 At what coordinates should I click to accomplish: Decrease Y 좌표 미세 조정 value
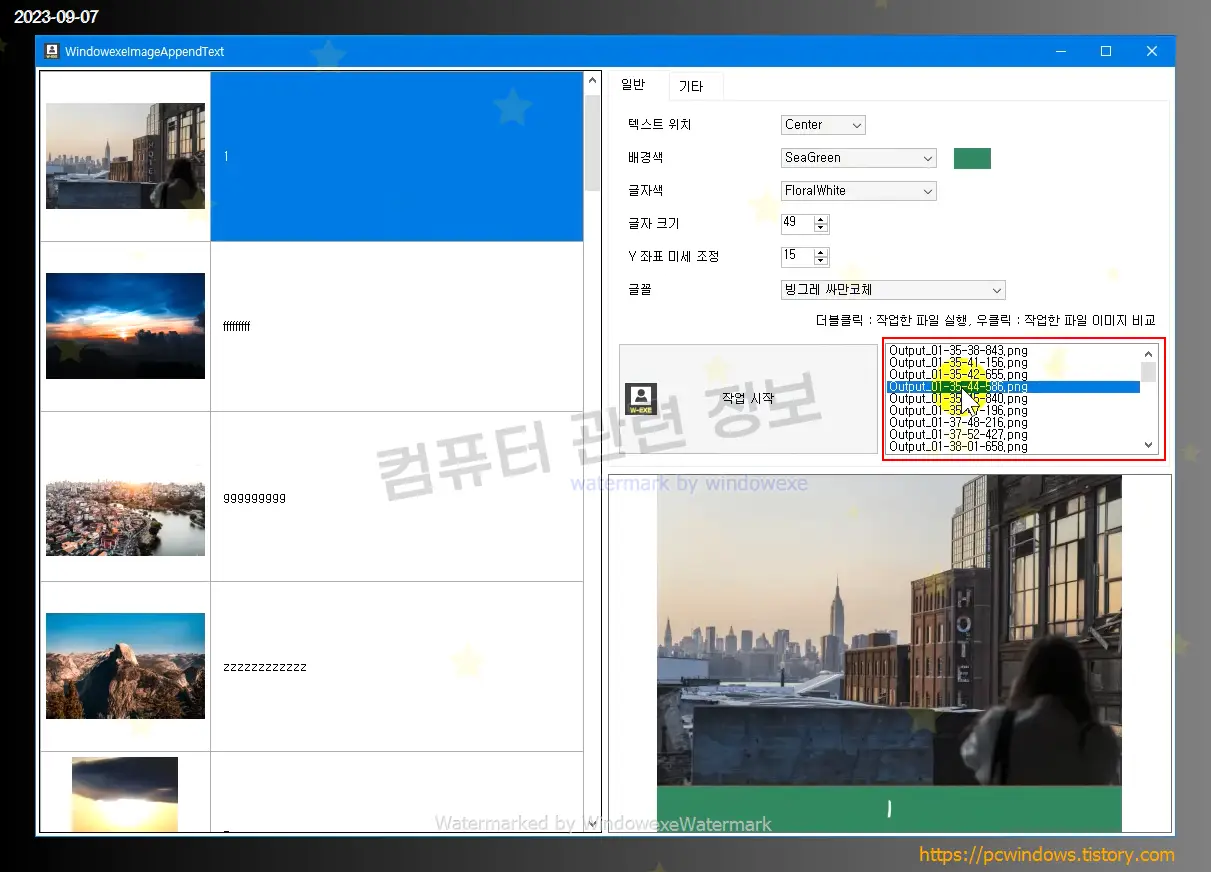click(x=821, y=261)
